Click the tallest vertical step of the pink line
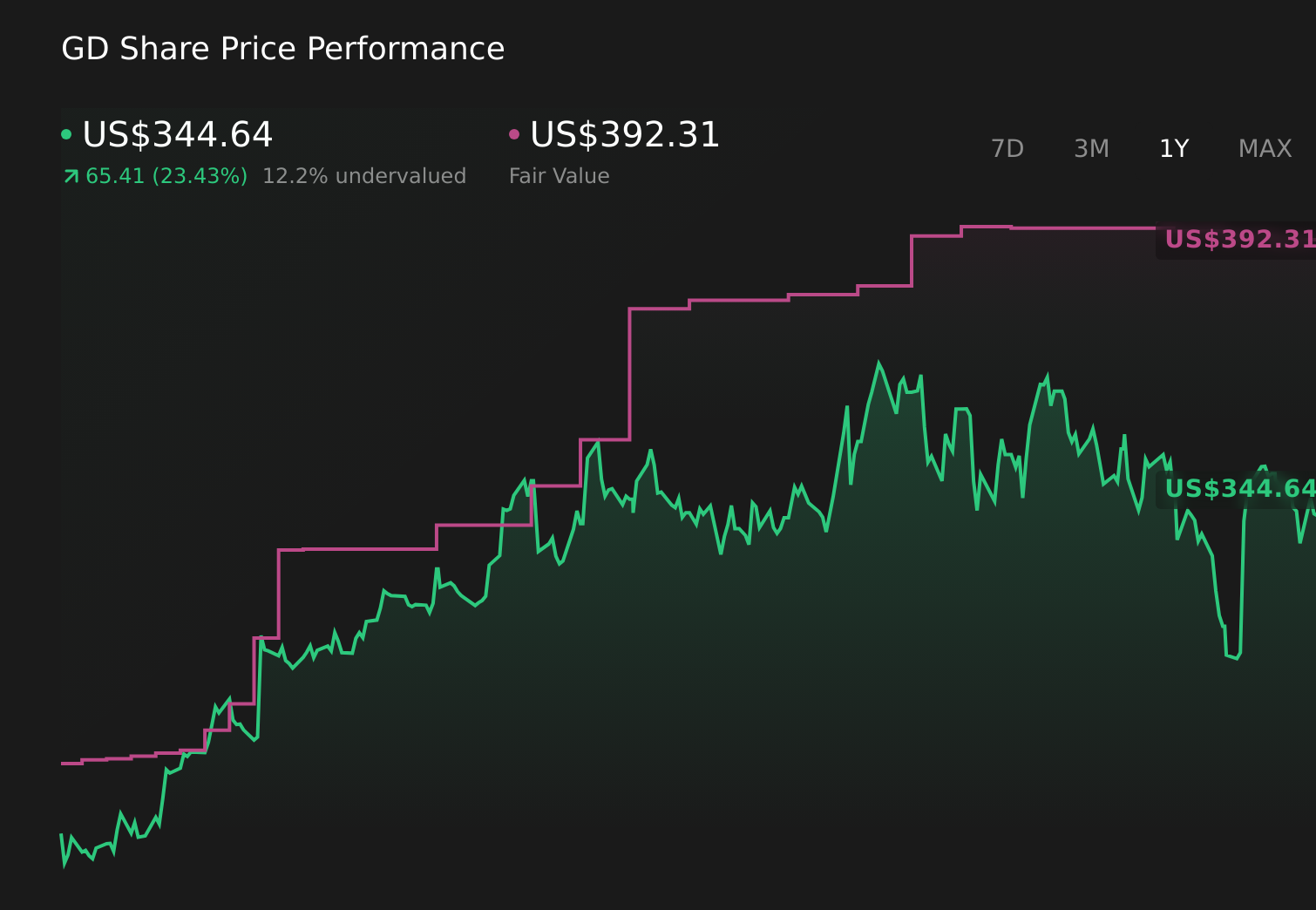1316x910 pixels. coord(629,374)
